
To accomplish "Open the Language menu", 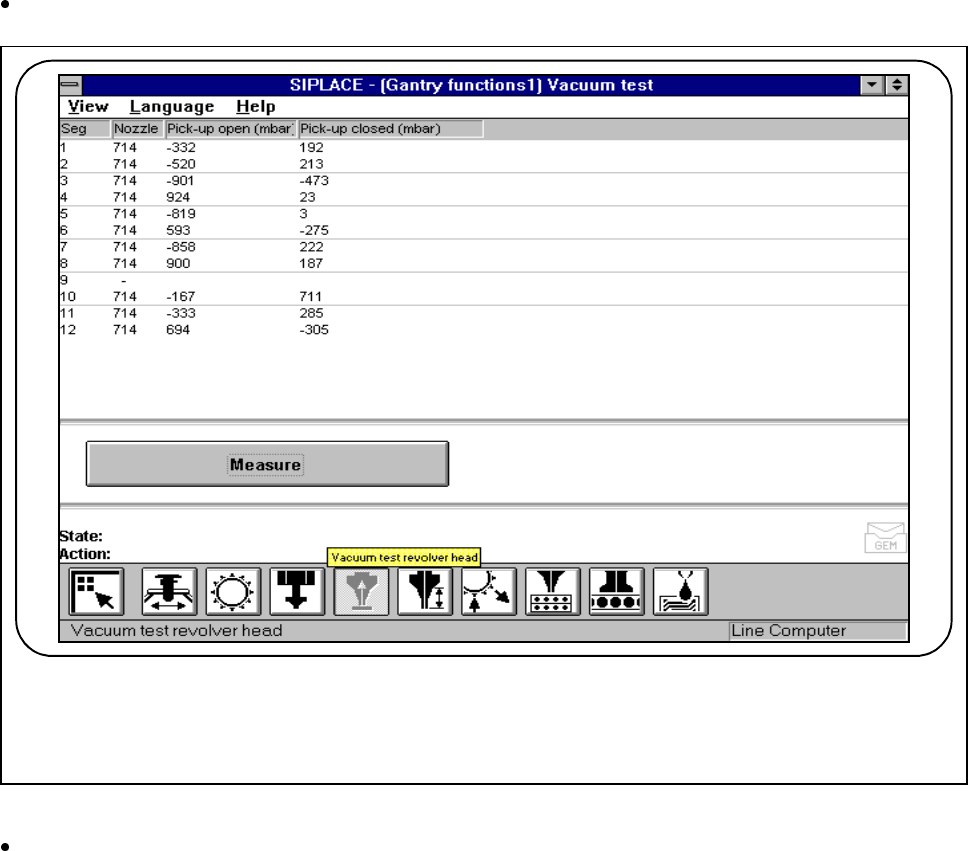I will tap(172, 107).
